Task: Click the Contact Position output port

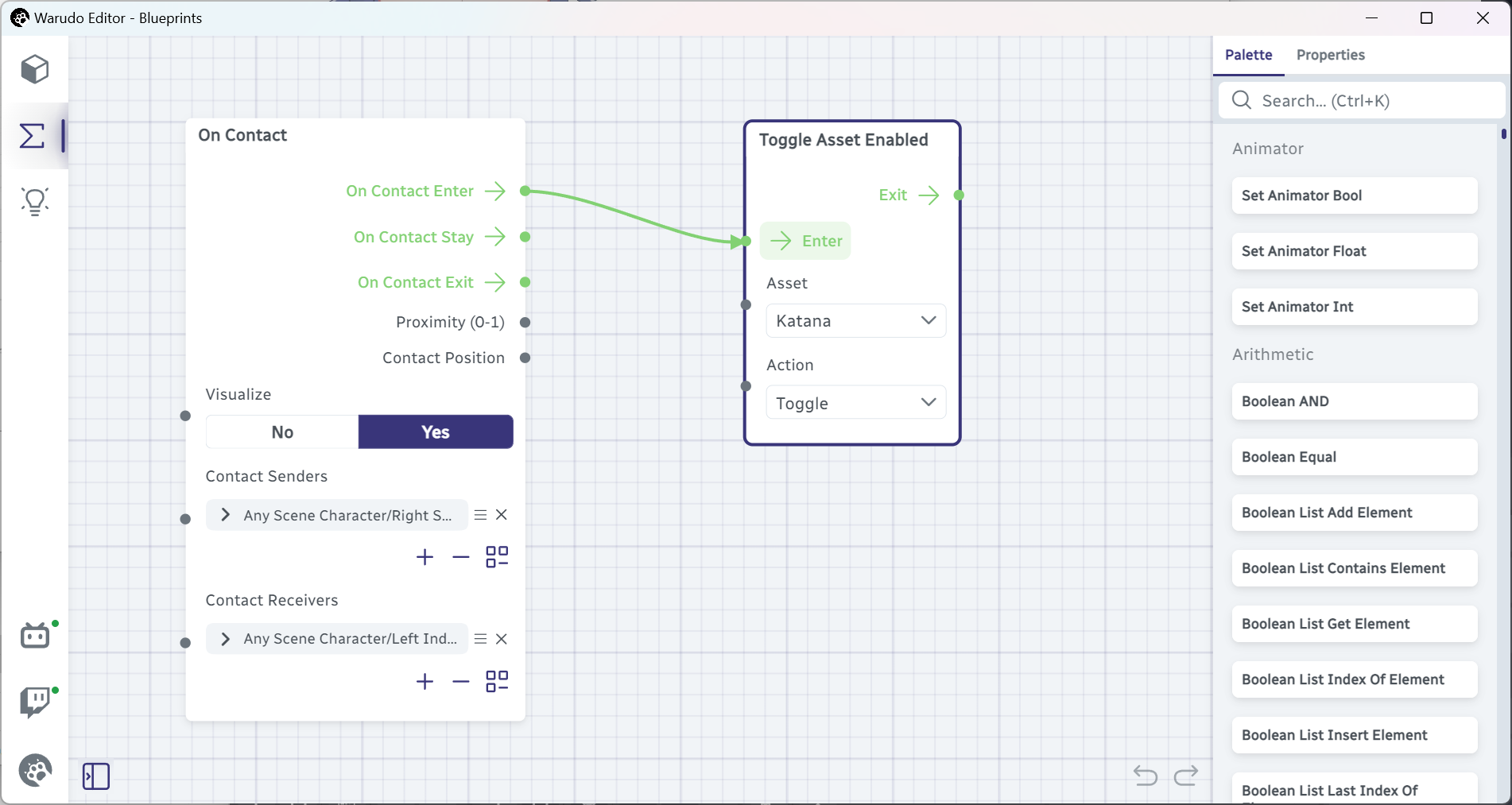Action: click(525, 358)
